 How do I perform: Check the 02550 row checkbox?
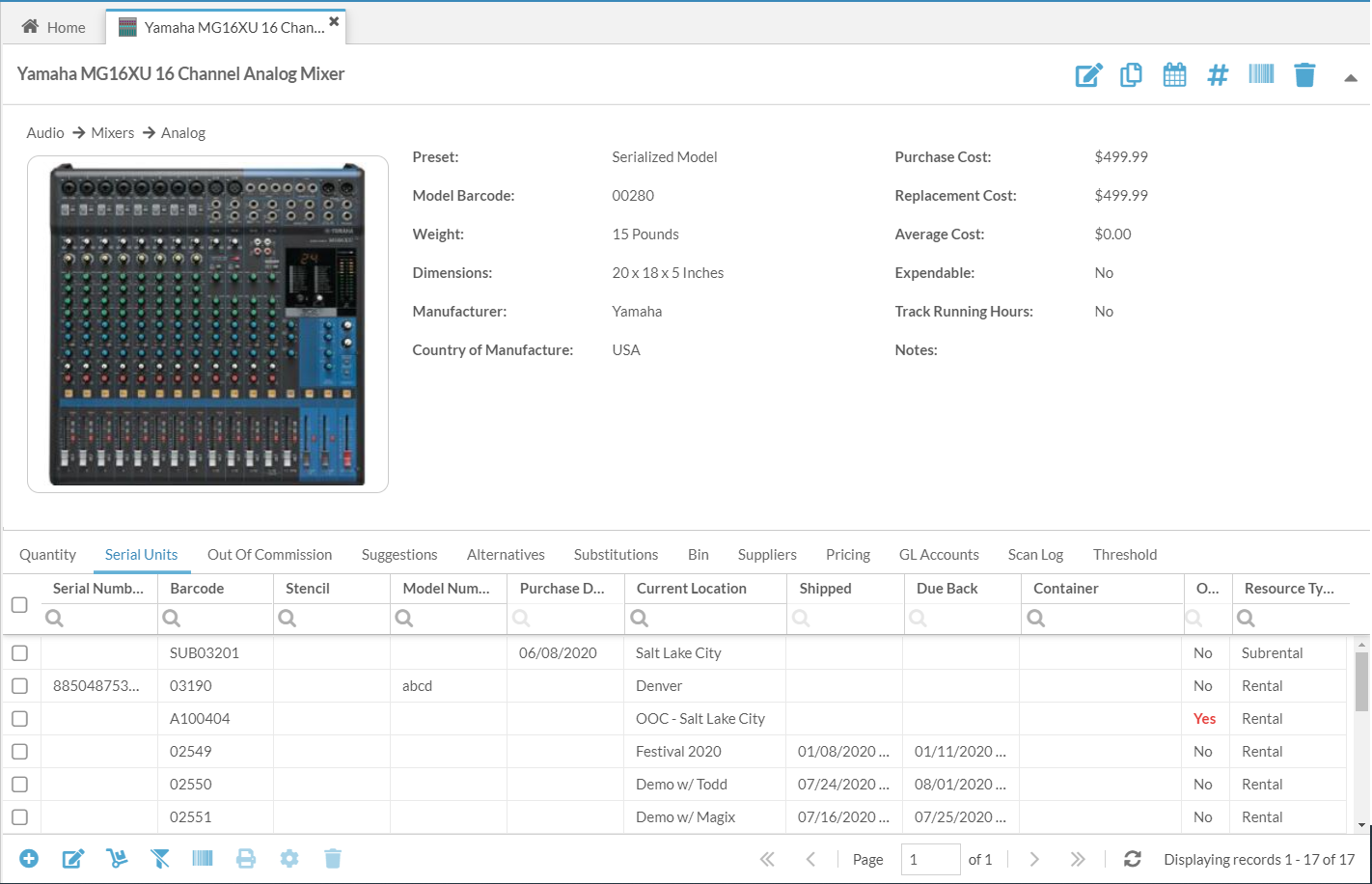click(x=19, y=785)
